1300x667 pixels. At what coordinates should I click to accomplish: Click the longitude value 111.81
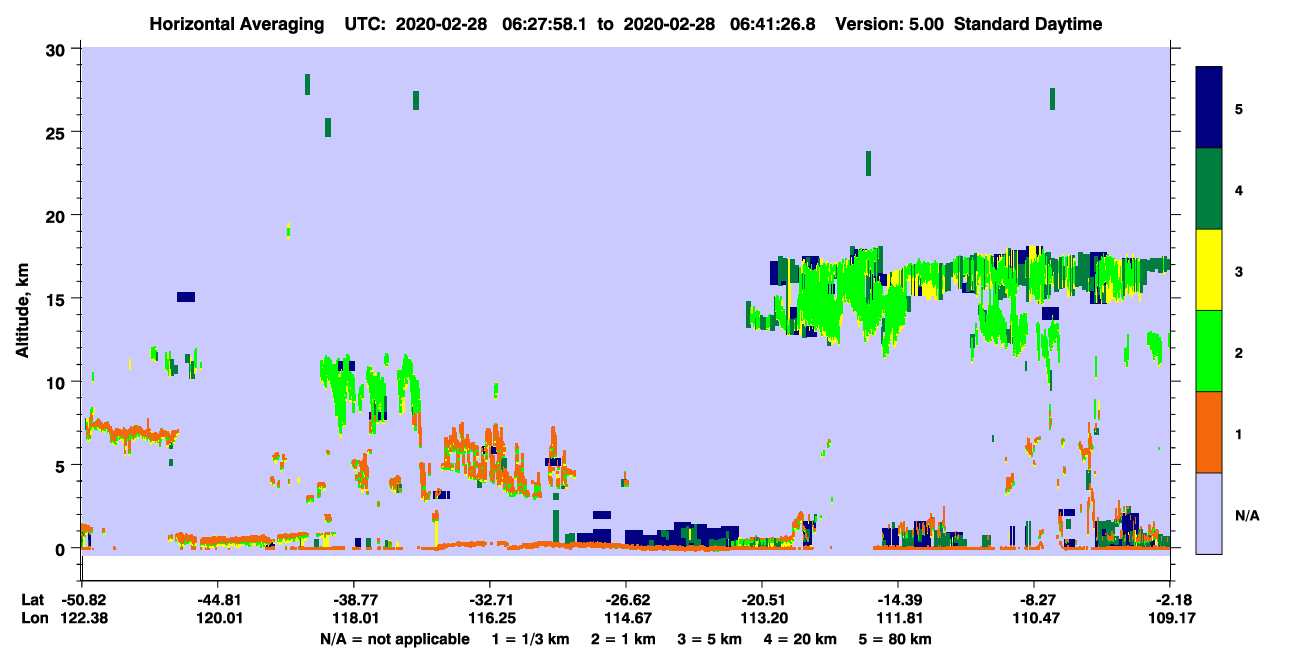[898, 618]
